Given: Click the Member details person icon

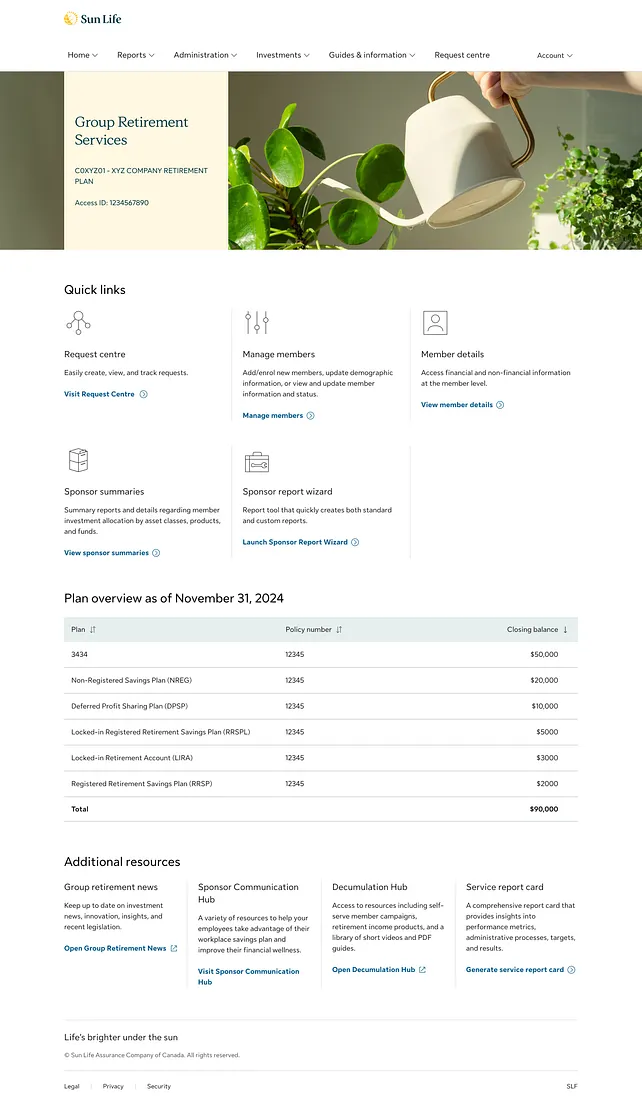Looking at the screenshot, I should click(x=435, y=323).
